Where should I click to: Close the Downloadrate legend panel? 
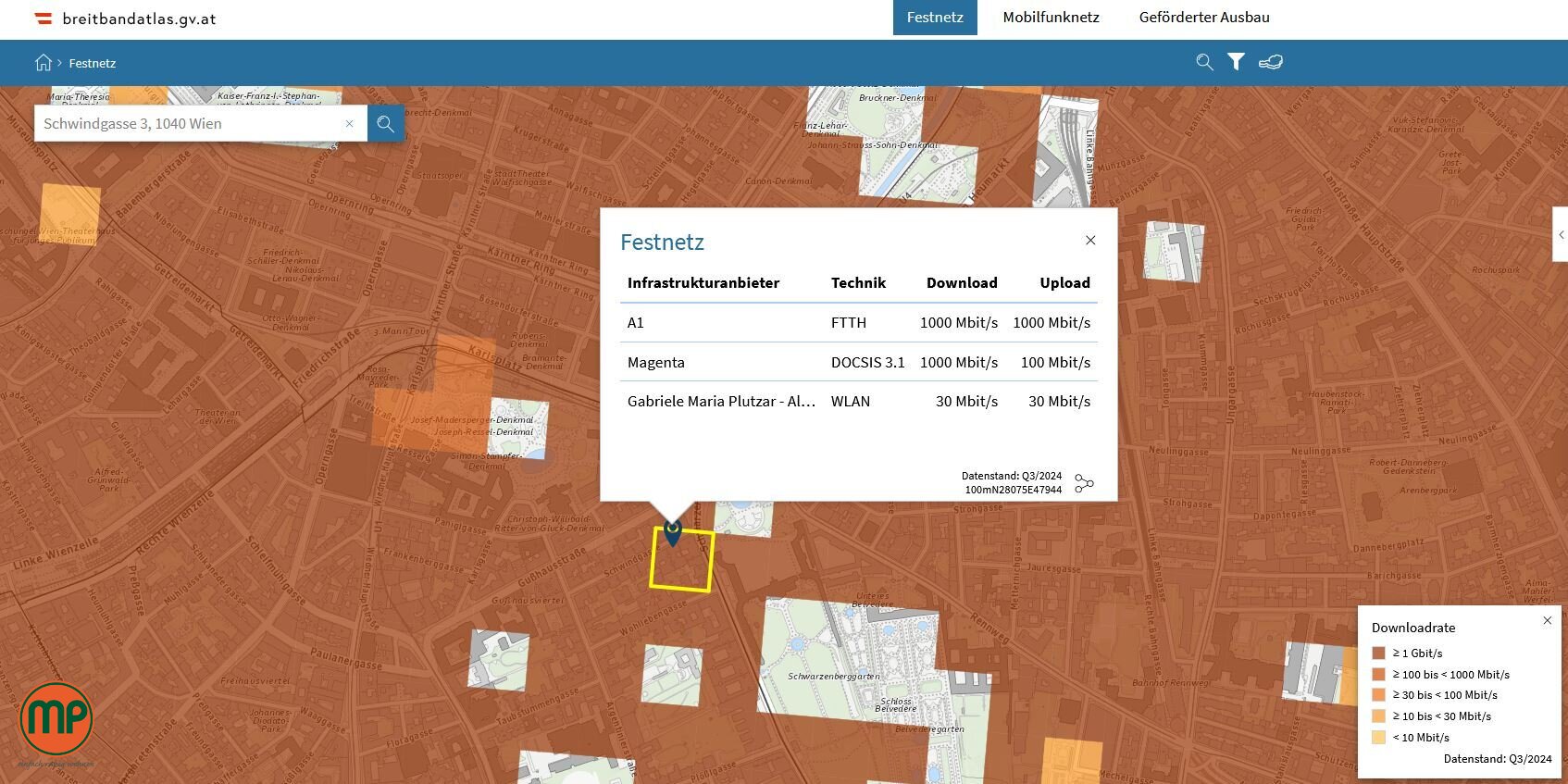[1547, 620]
